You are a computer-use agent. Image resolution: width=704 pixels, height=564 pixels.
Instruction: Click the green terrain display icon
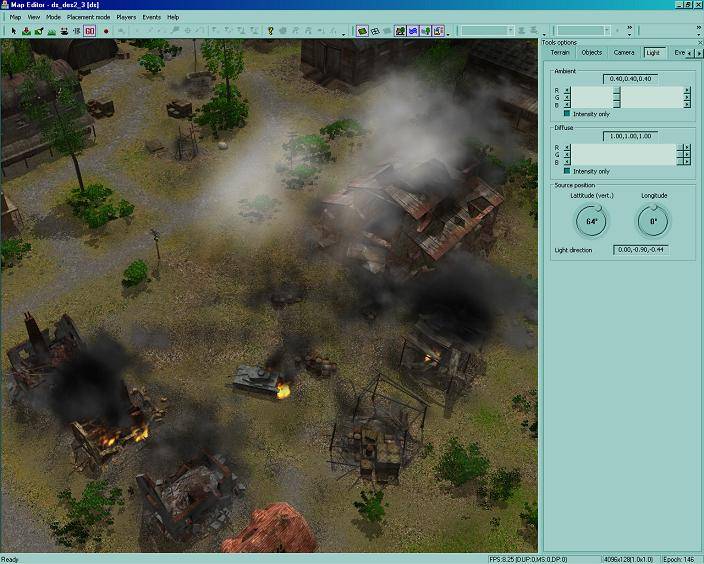click(x=362, y=31)
